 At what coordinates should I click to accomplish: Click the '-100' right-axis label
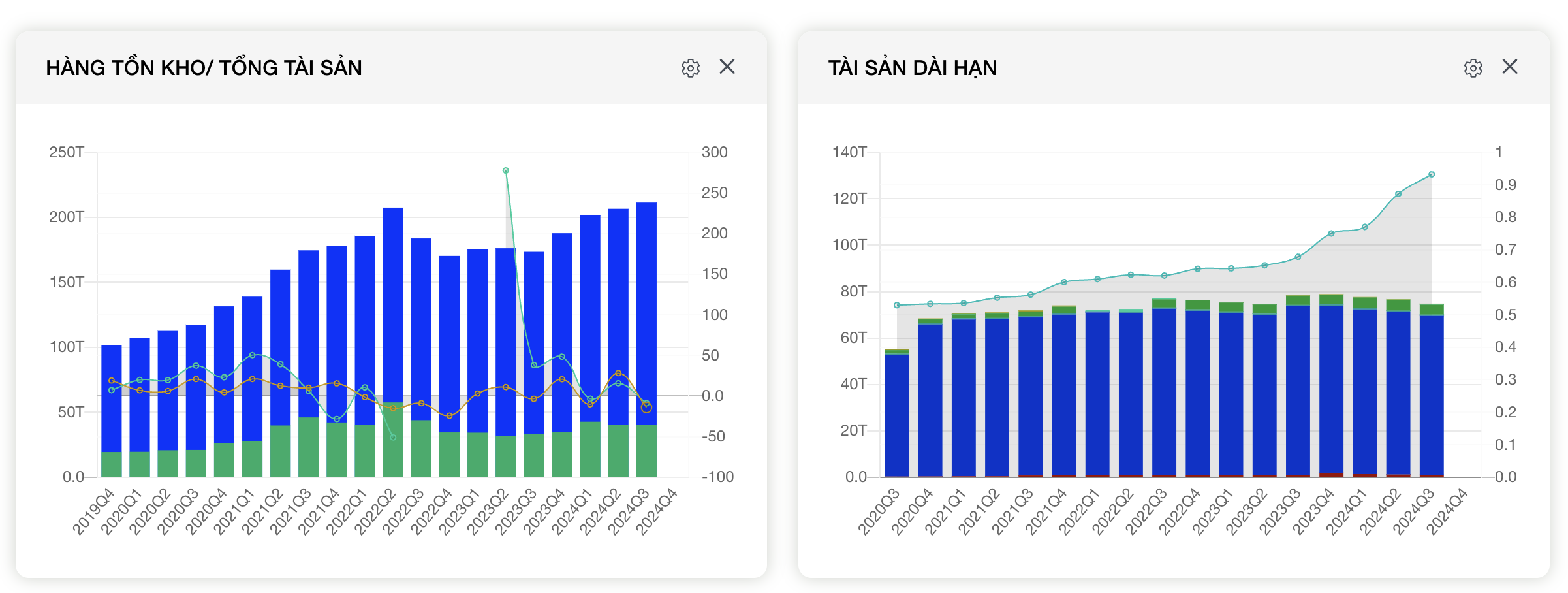tap(717, 477)
